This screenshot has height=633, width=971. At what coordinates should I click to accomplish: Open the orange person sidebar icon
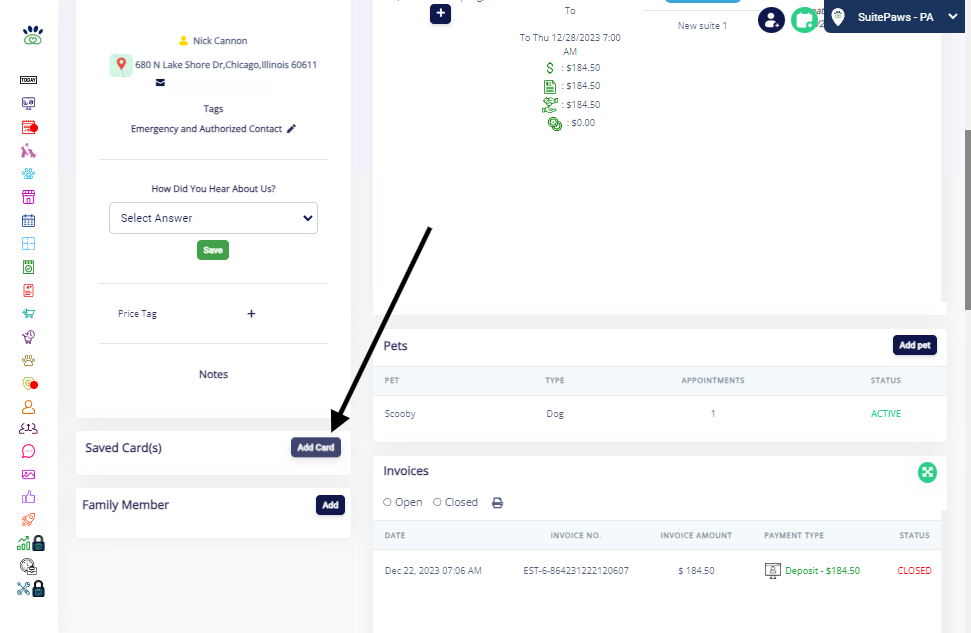28,407
